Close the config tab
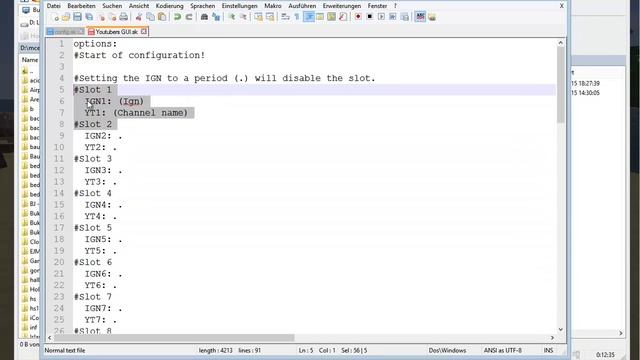Viewport: 640px width, 360px height. tap(81, 31)
